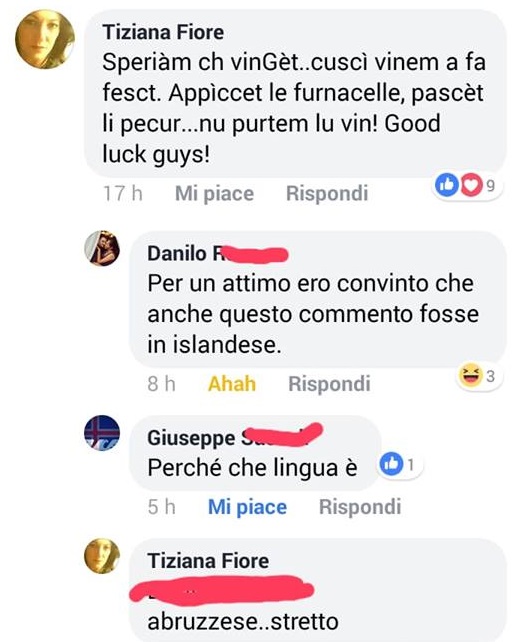Open Giuseppe's Iceland flag avatar
The image size is (524, 642).
[x=102, y=434]
